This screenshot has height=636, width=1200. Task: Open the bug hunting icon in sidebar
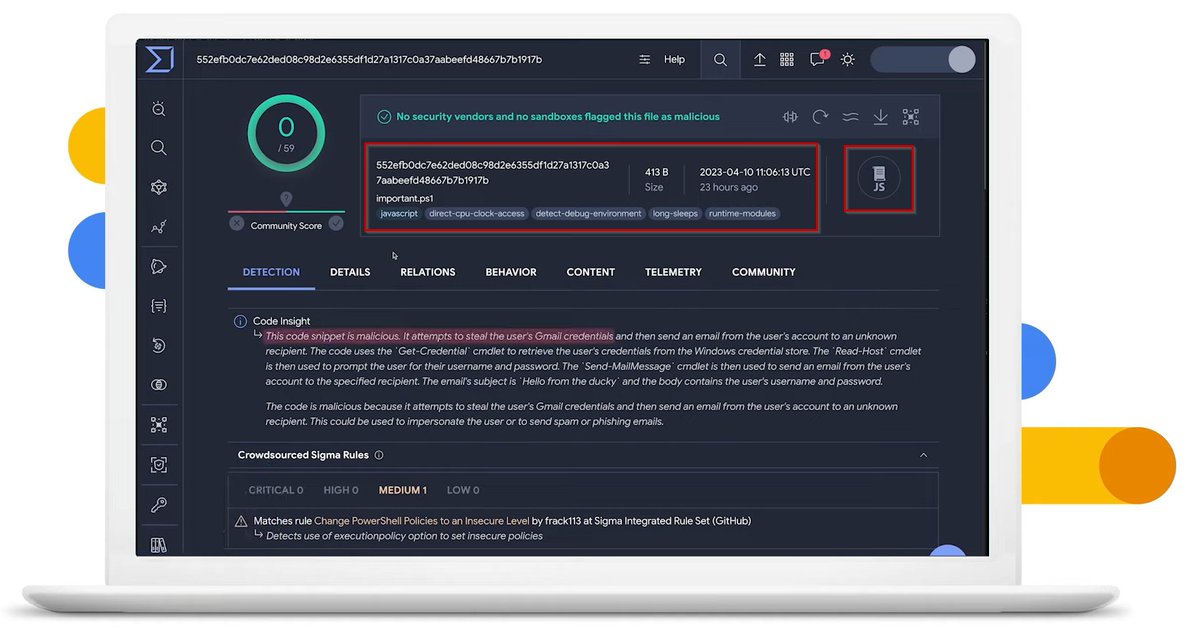tap(158, 109)
